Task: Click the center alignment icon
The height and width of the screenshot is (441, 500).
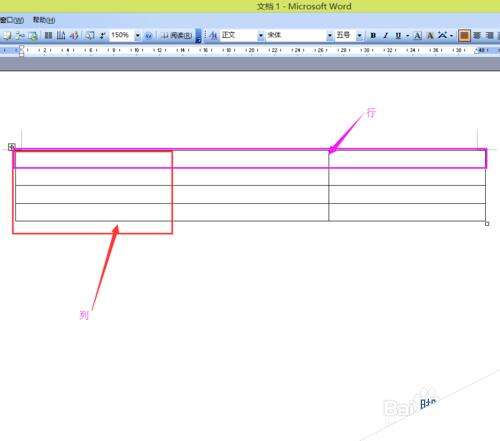Action: [x=477, y=35]
